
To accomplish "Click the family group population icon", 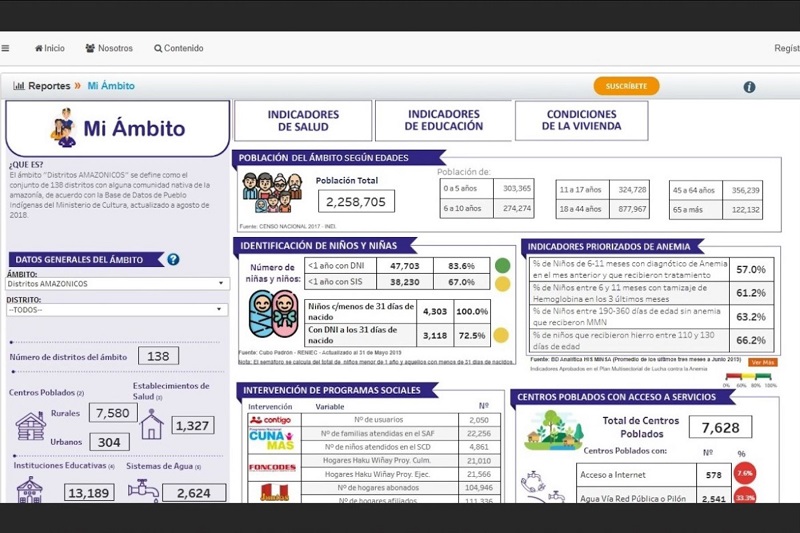I will pos(272,192).
